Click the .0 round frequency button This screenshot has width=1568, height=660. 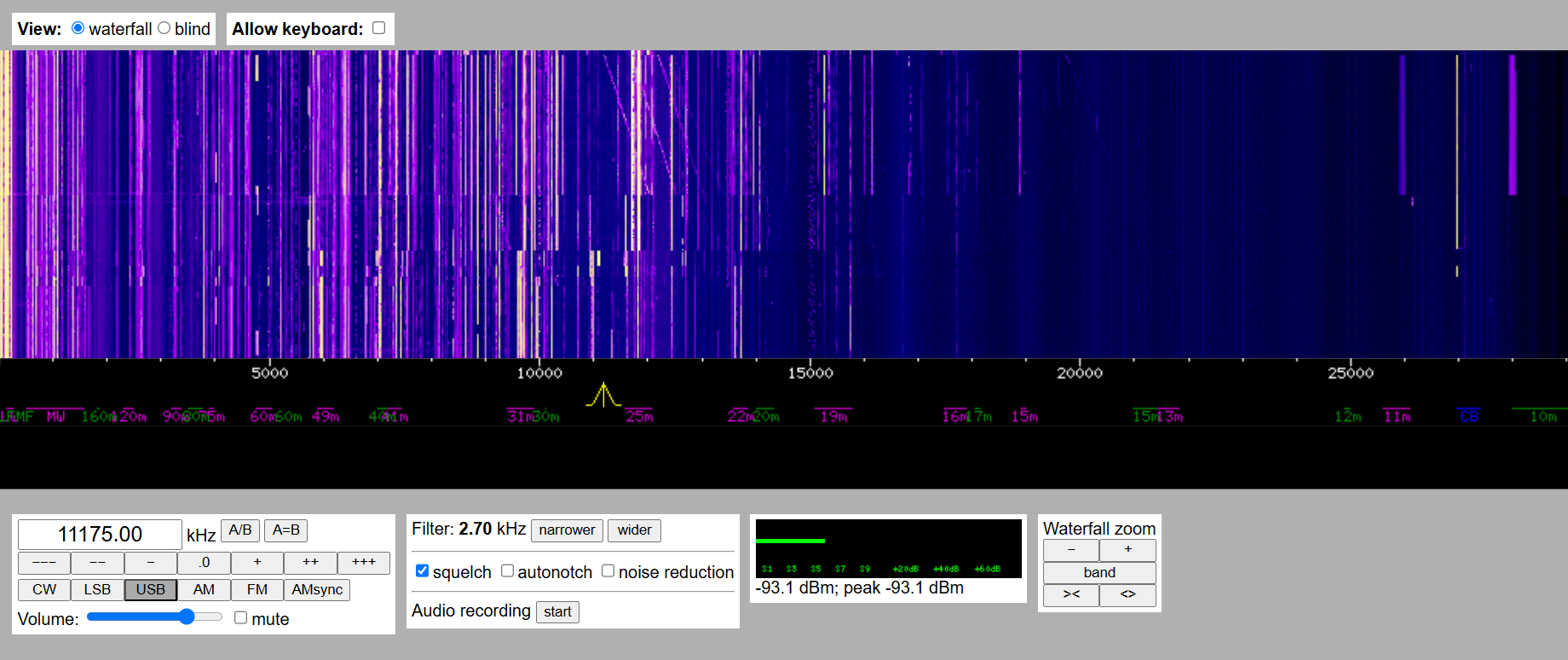pos(204,563)
